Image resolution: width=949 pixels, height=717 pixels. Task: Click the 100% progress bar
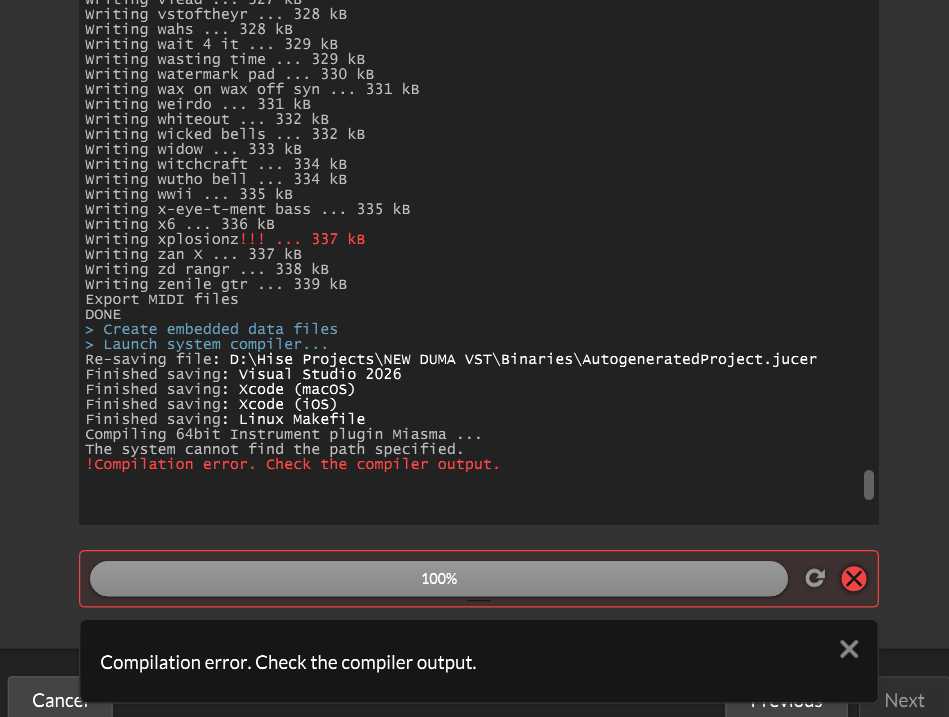tap(439, 579)
